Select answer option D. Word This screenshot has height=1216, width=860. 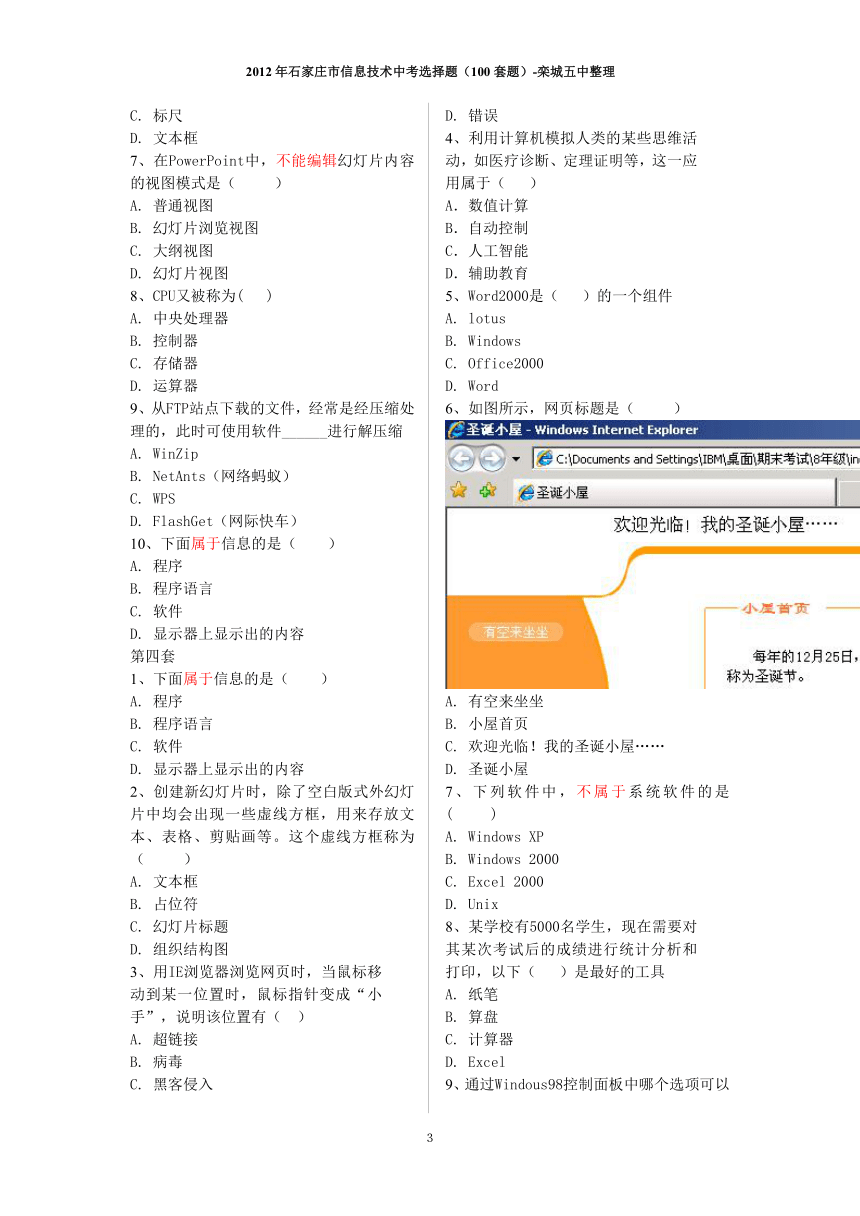[472, 386]
